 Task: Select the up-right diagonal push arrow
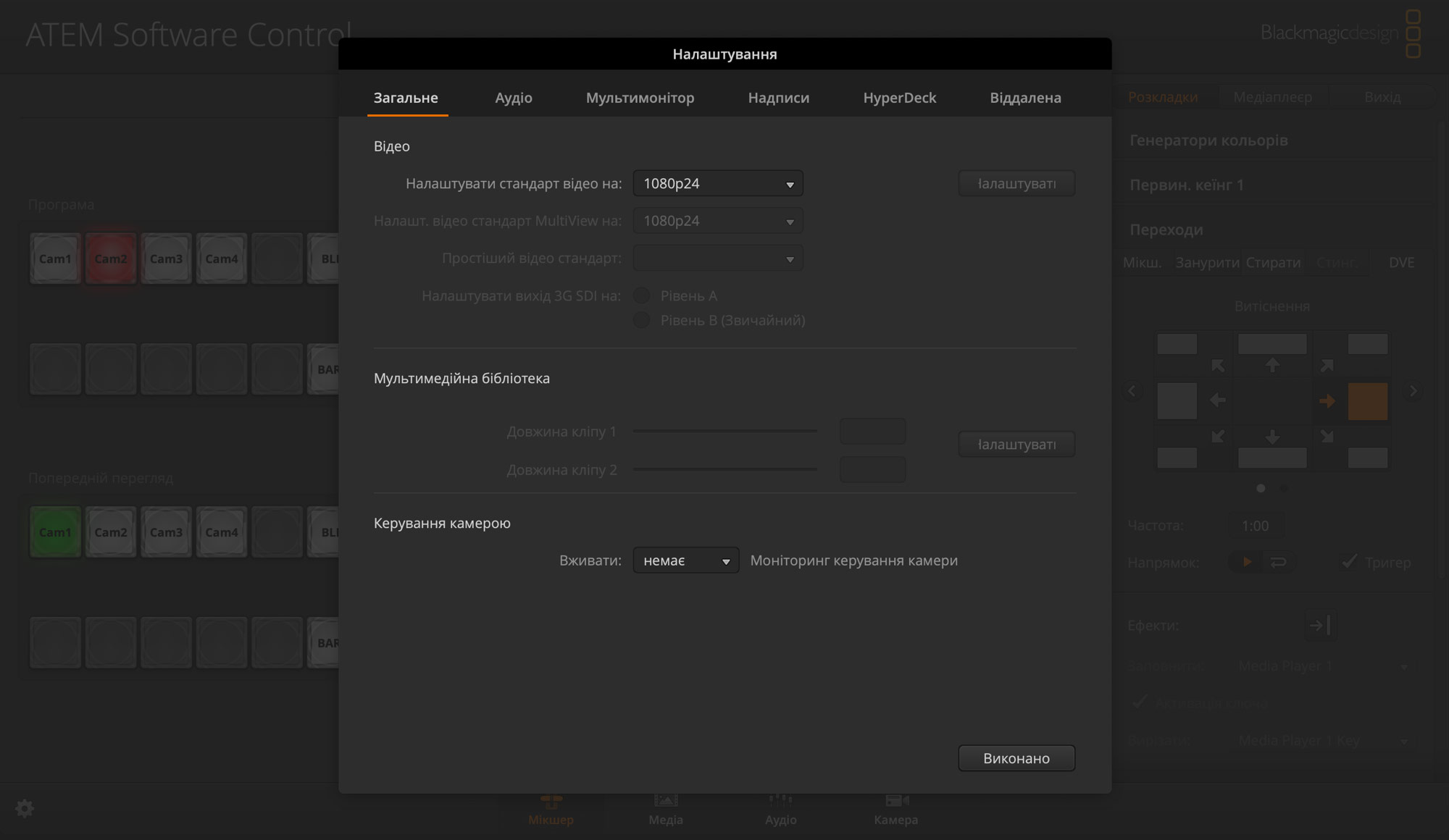1327,366
